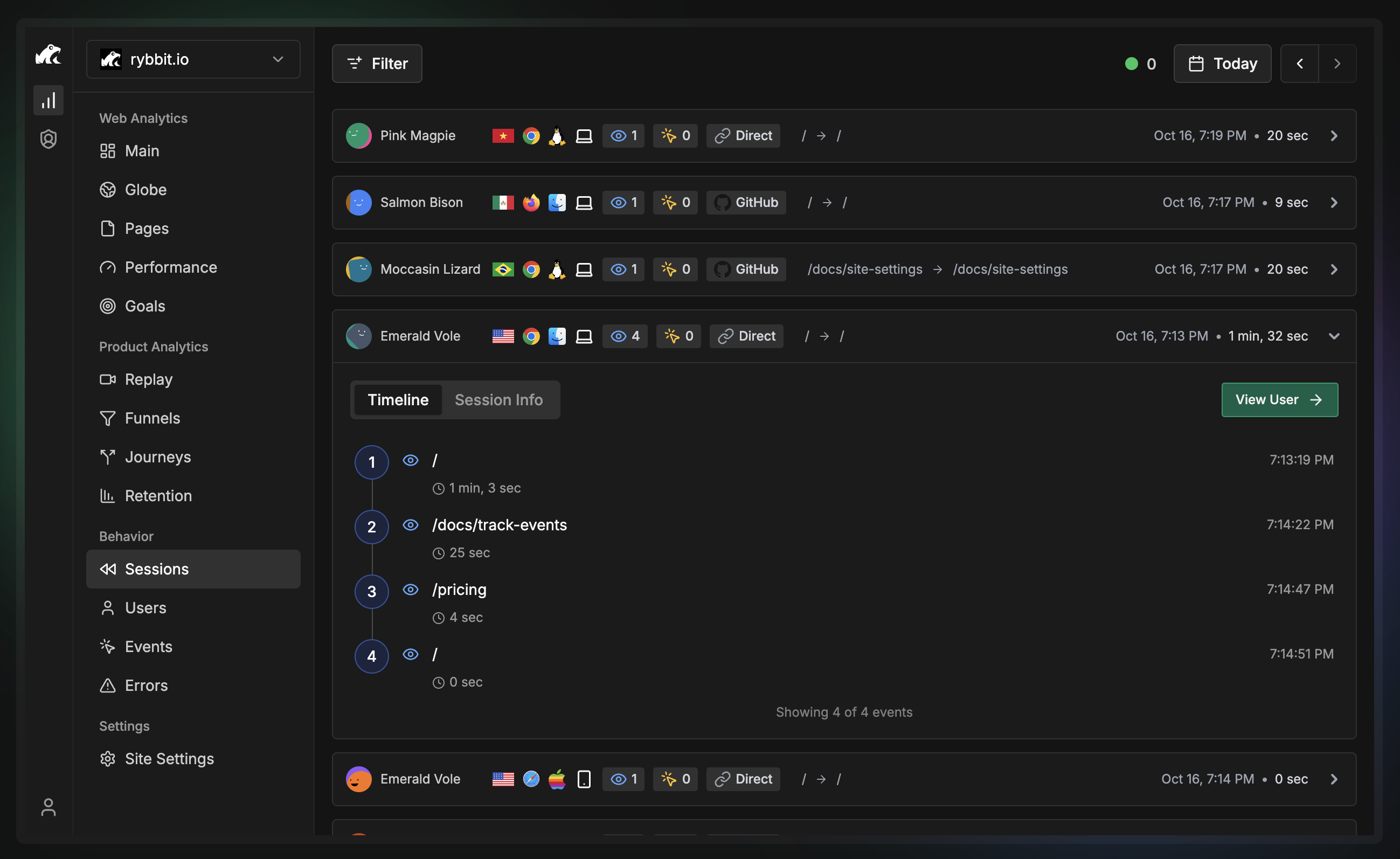Click the GitHub referrer badge on Salmon Bison

click(746, 203)
